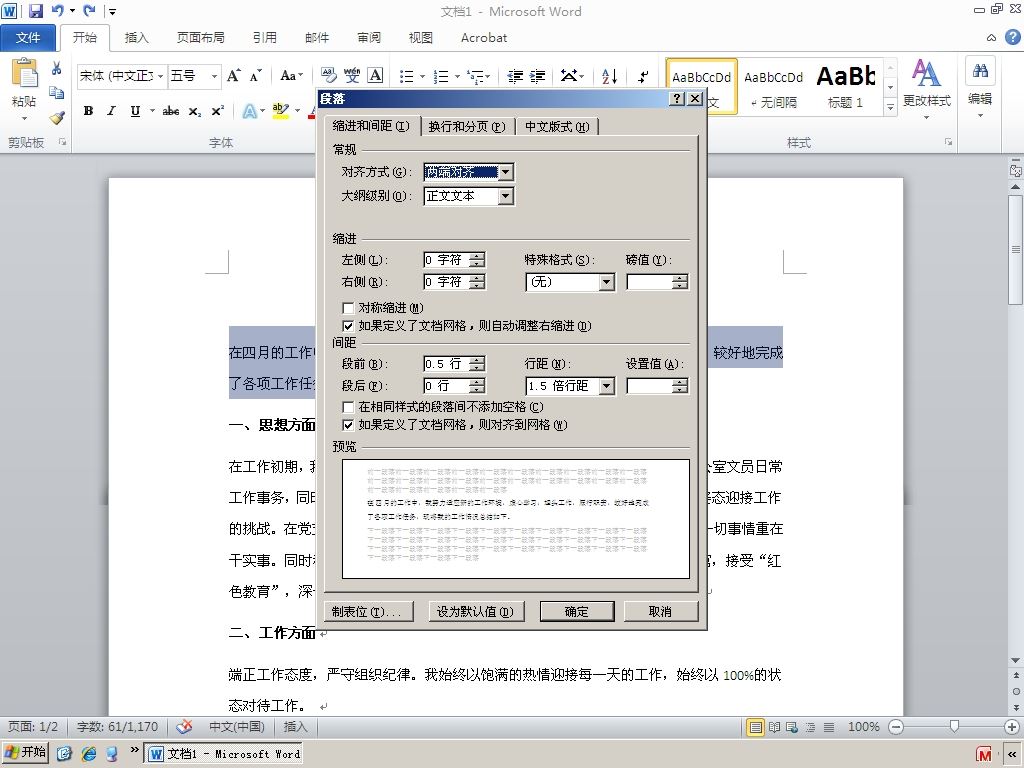Switch to the 中文版式 tab
1024x768 pixels.
557,127
